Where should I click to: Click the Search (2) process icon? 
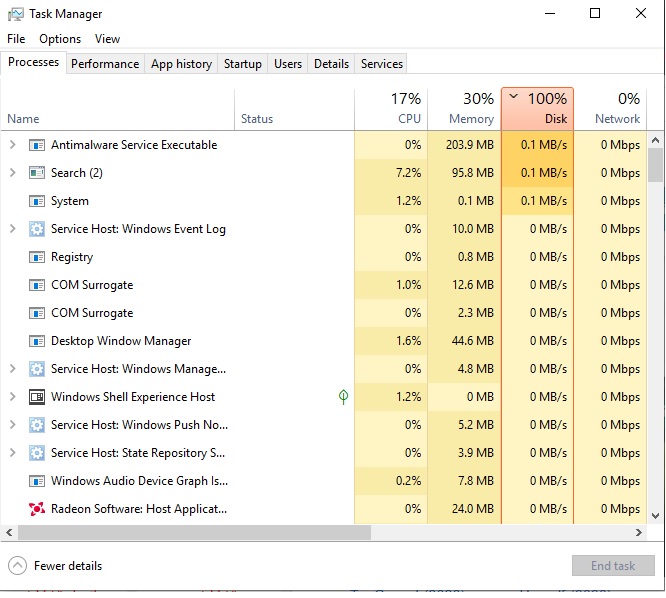(x=37, y=173)
